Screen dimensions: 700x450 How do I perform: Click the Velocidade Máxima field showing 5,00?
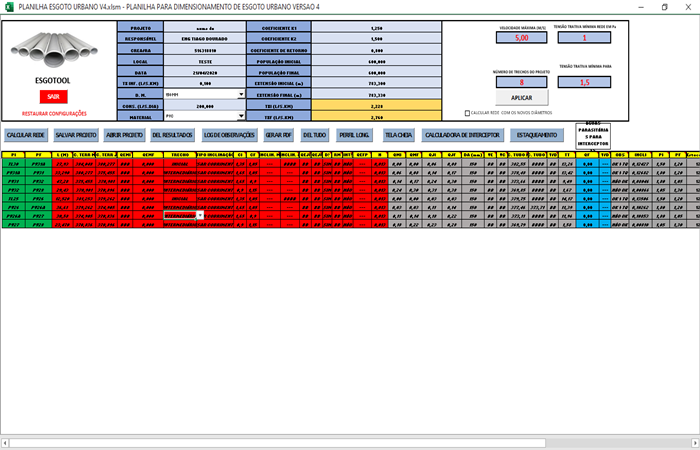(521, 38)
